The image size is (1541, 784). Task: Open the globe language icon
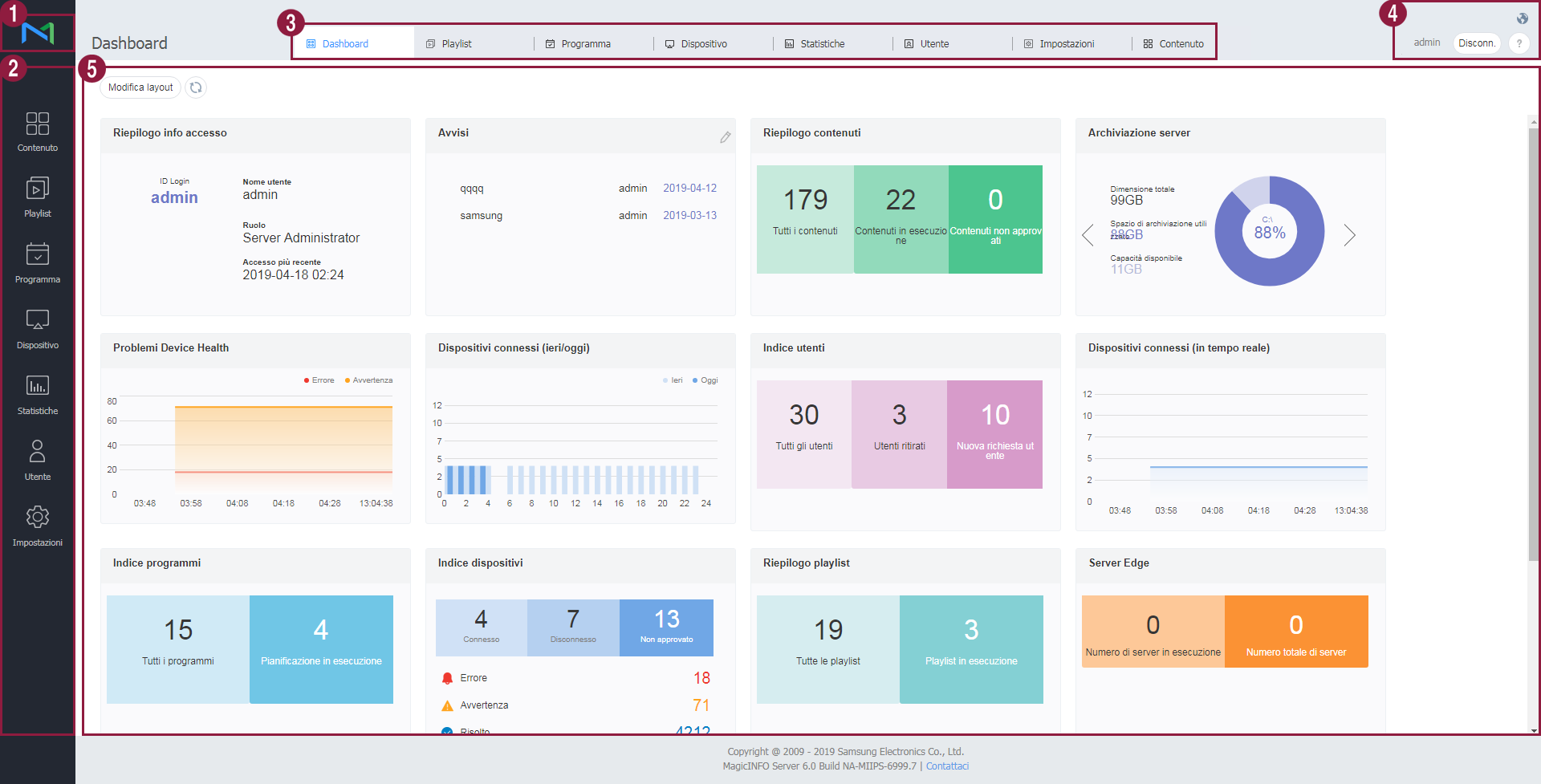(x=1523, y=18)
